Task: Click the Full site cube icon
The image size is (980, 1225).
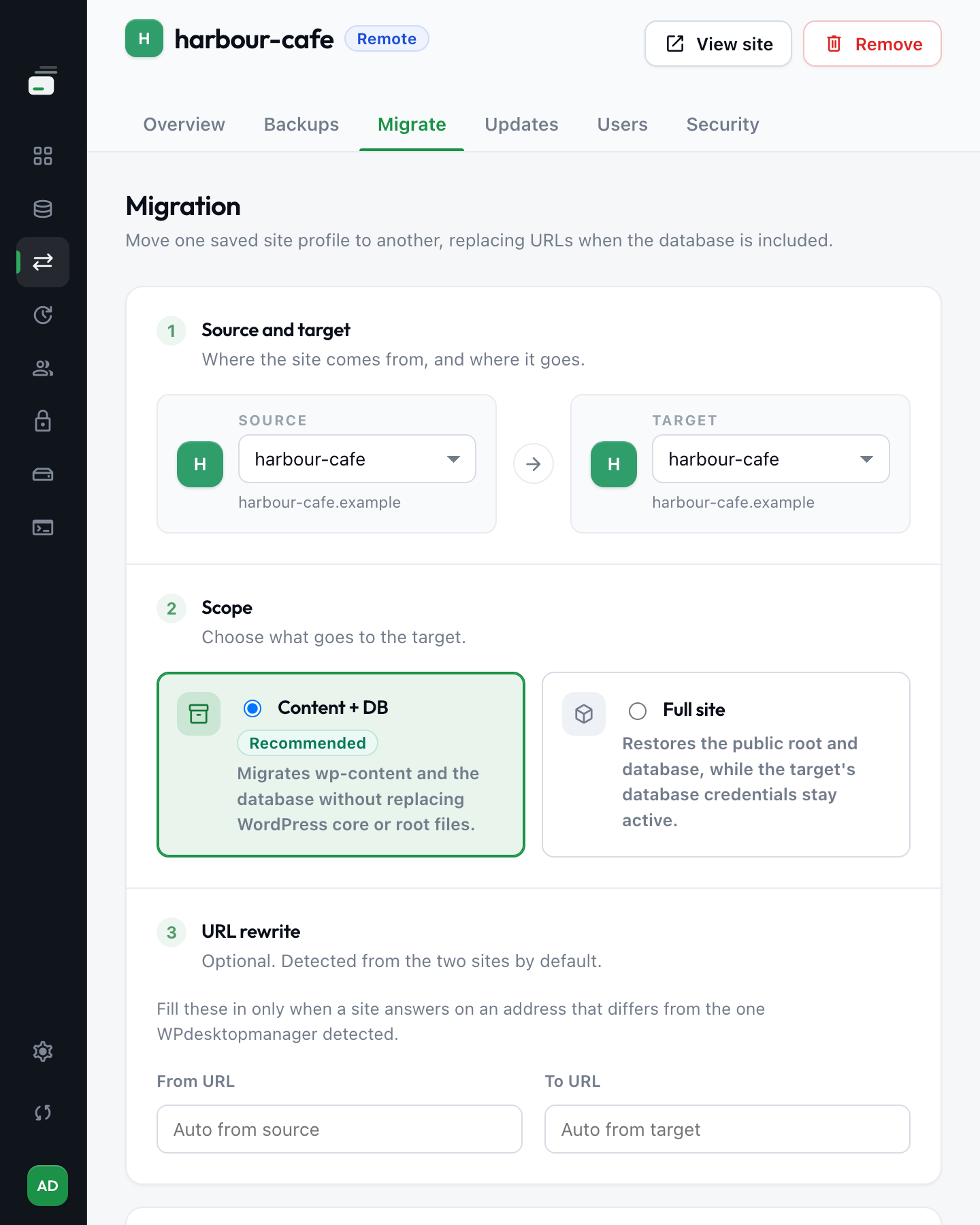Action: (x=584, y=714)
